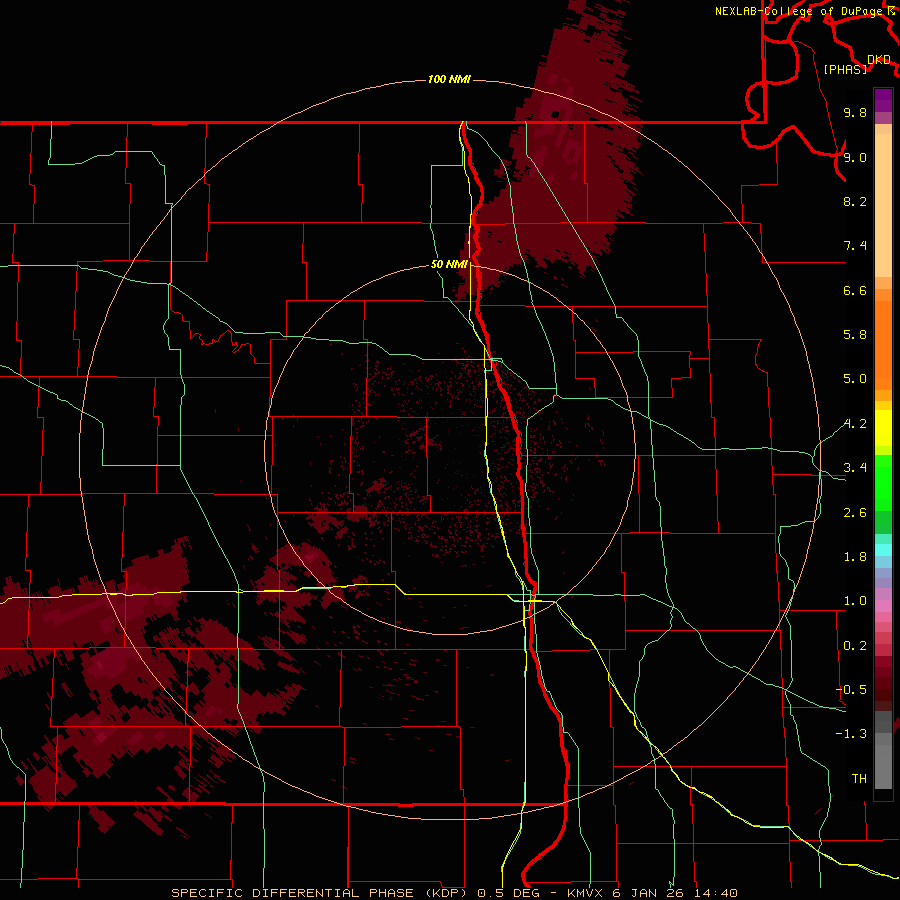Click the 8.2 value on the scale
The width and height of the screenshot is (900, 900).
(855, 201)
